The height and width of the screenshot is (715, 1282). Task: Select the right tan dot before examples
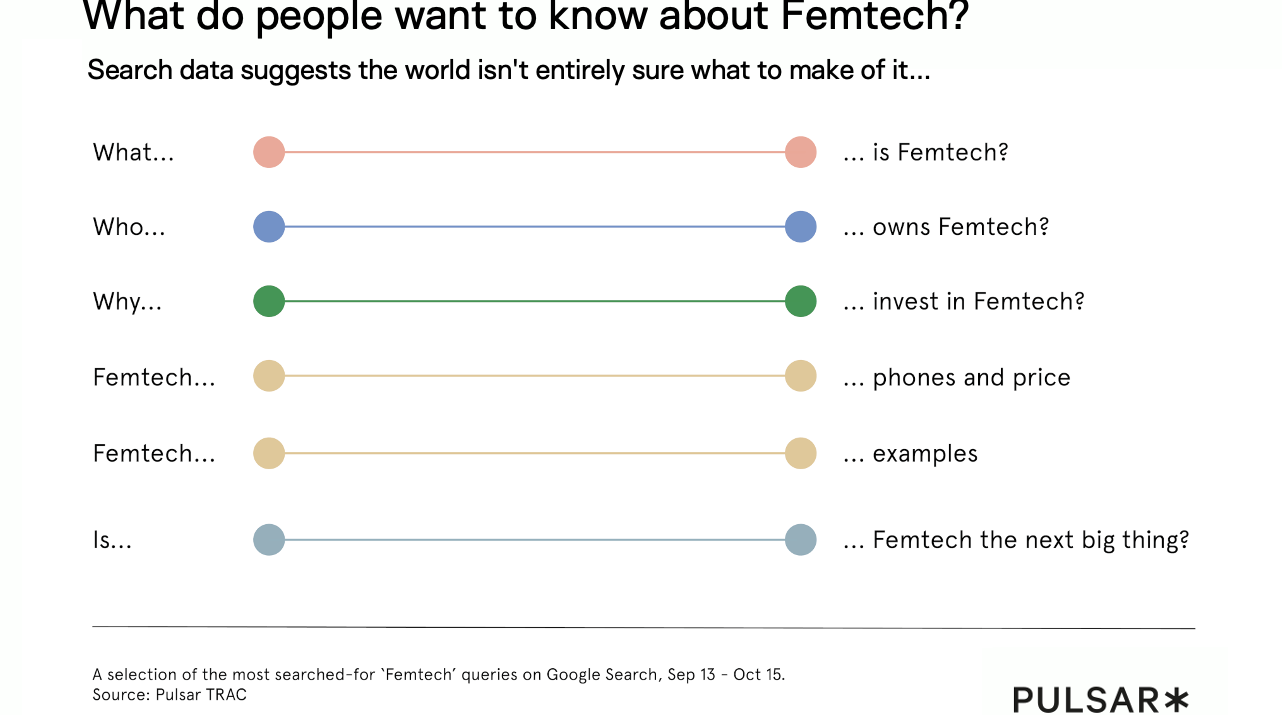pyautogui.click(x=801, y=453)
